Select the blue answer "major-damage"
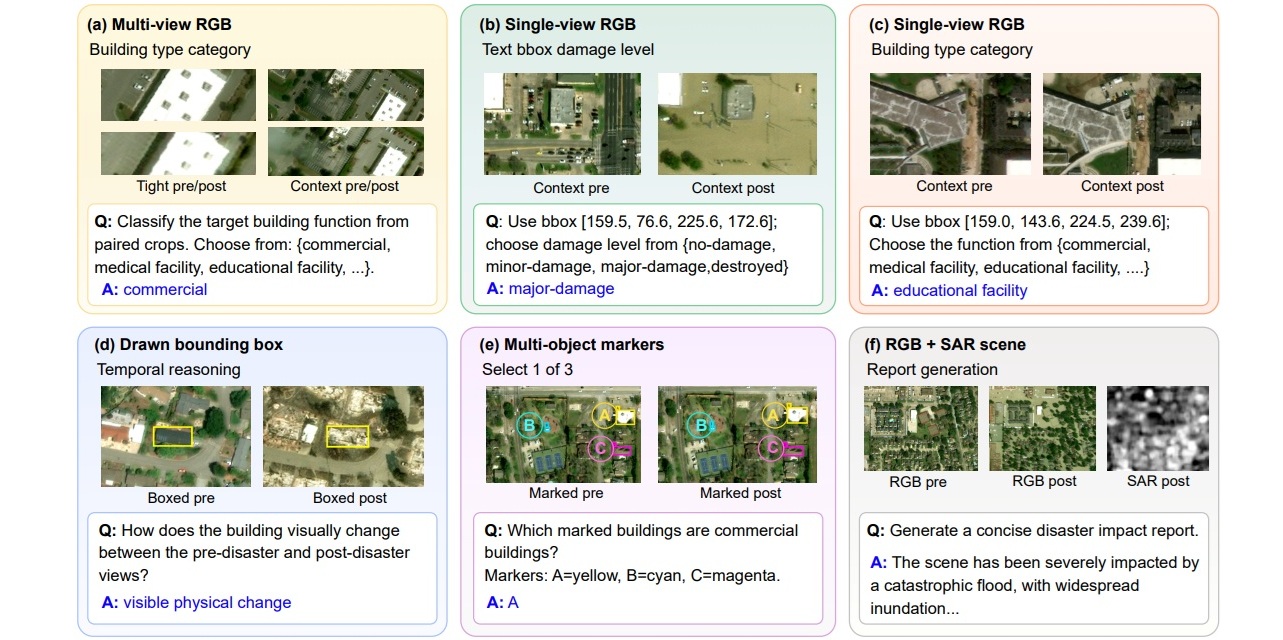This screenshot has height=640, width=1283. tap(561, 289)
